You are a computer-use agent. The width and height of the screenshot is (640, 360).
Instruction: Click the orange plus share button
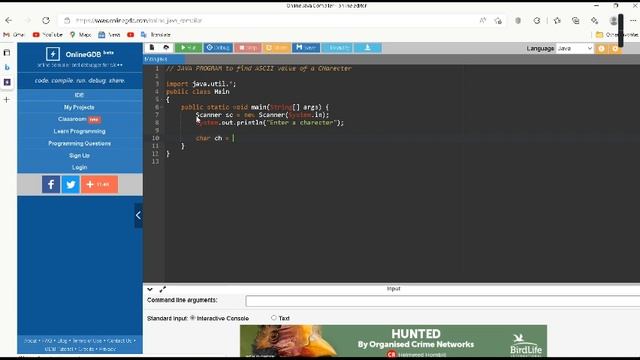(99, 184)
